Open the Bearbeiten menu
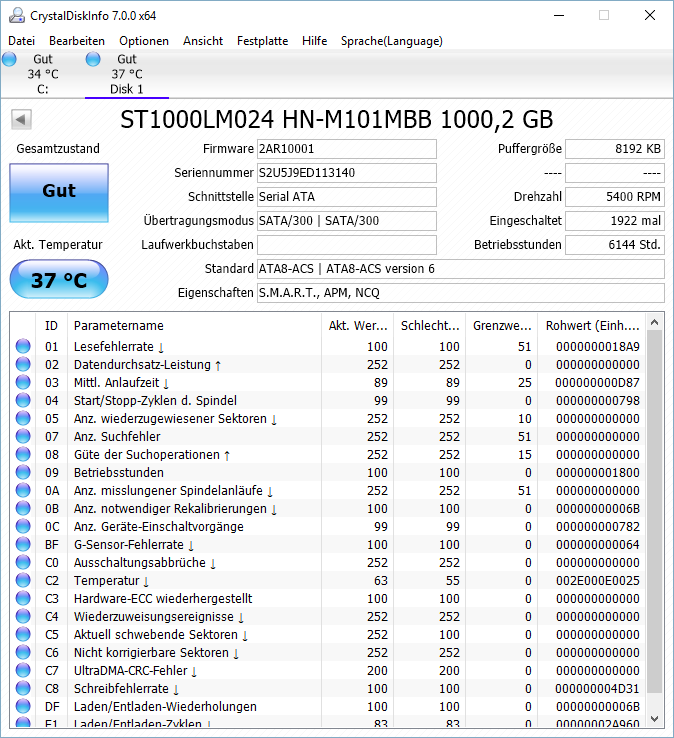This screenshot has height=738, width=674. [77, 41]
